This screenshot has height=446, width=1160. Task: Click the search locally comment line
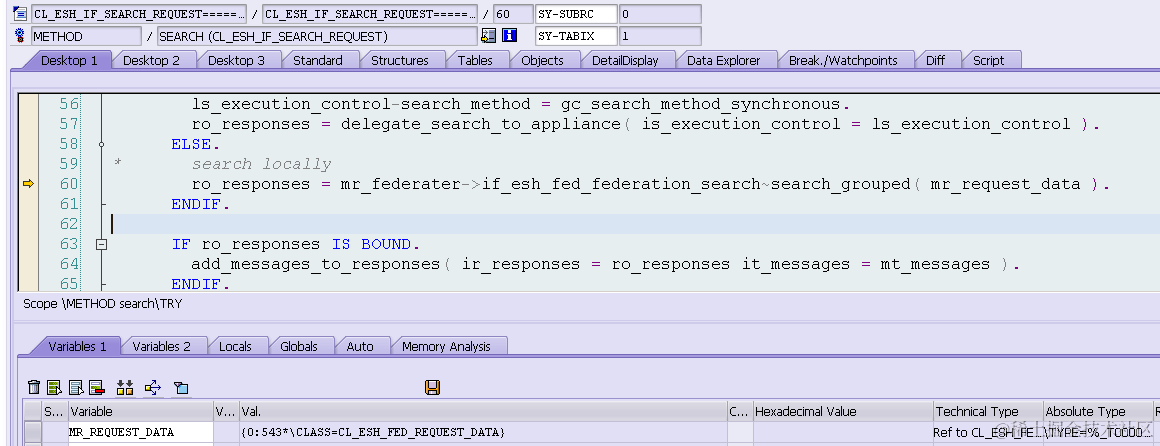tap(262, 164)
